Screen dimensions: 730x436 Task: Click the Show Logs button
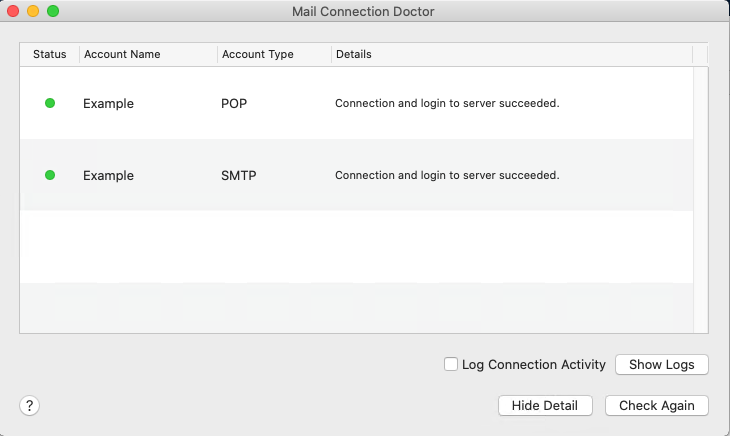point(661,364)
